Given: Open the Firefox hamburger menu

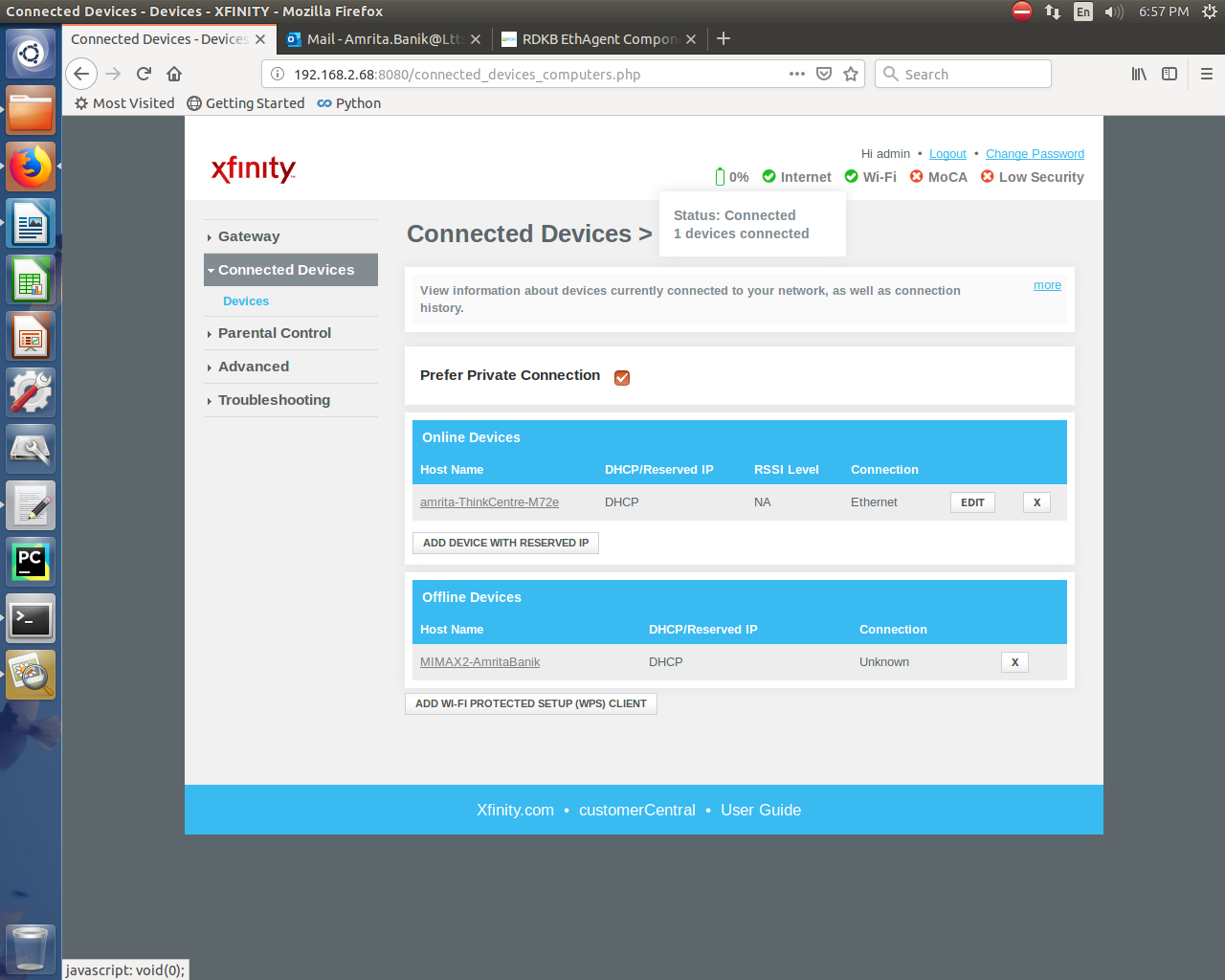Looking at the screenshot, I should [1206, 74].
